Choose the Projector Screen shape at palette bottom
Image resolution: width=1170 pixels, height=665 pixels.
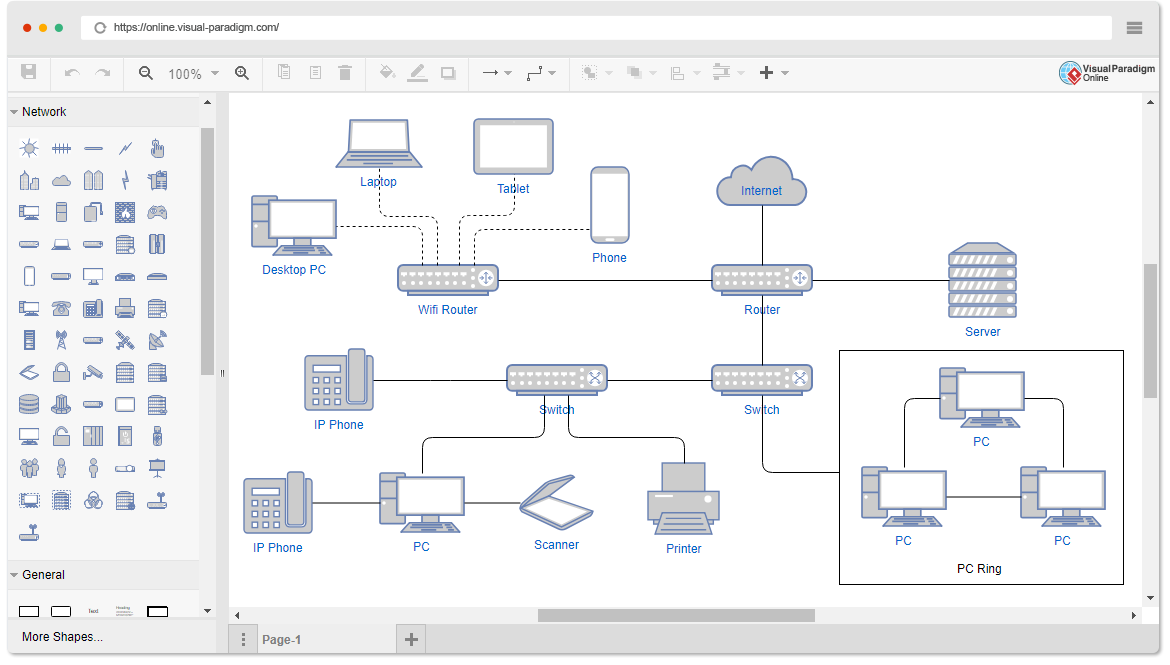[x=157, y=468]
